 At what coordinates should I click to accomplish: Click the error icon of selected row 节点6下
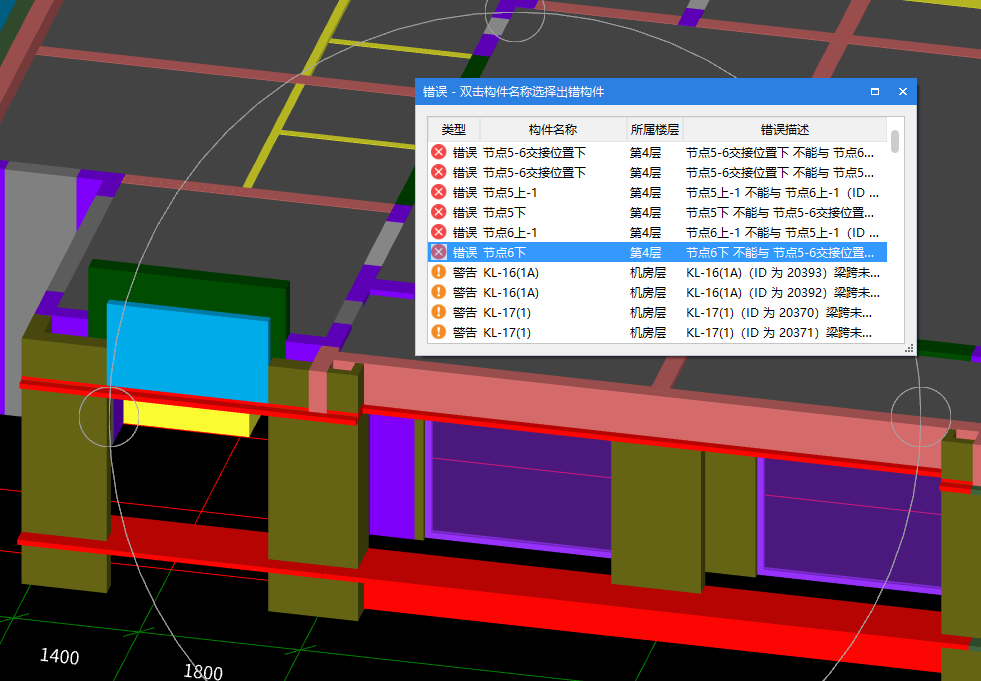439,252
